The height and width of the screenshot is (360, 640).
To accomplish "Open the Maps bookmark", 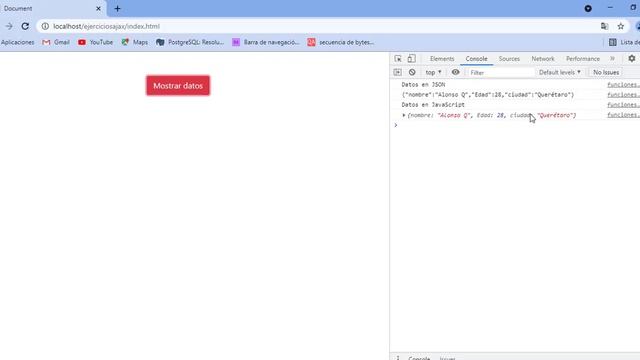I will point(135,42).
